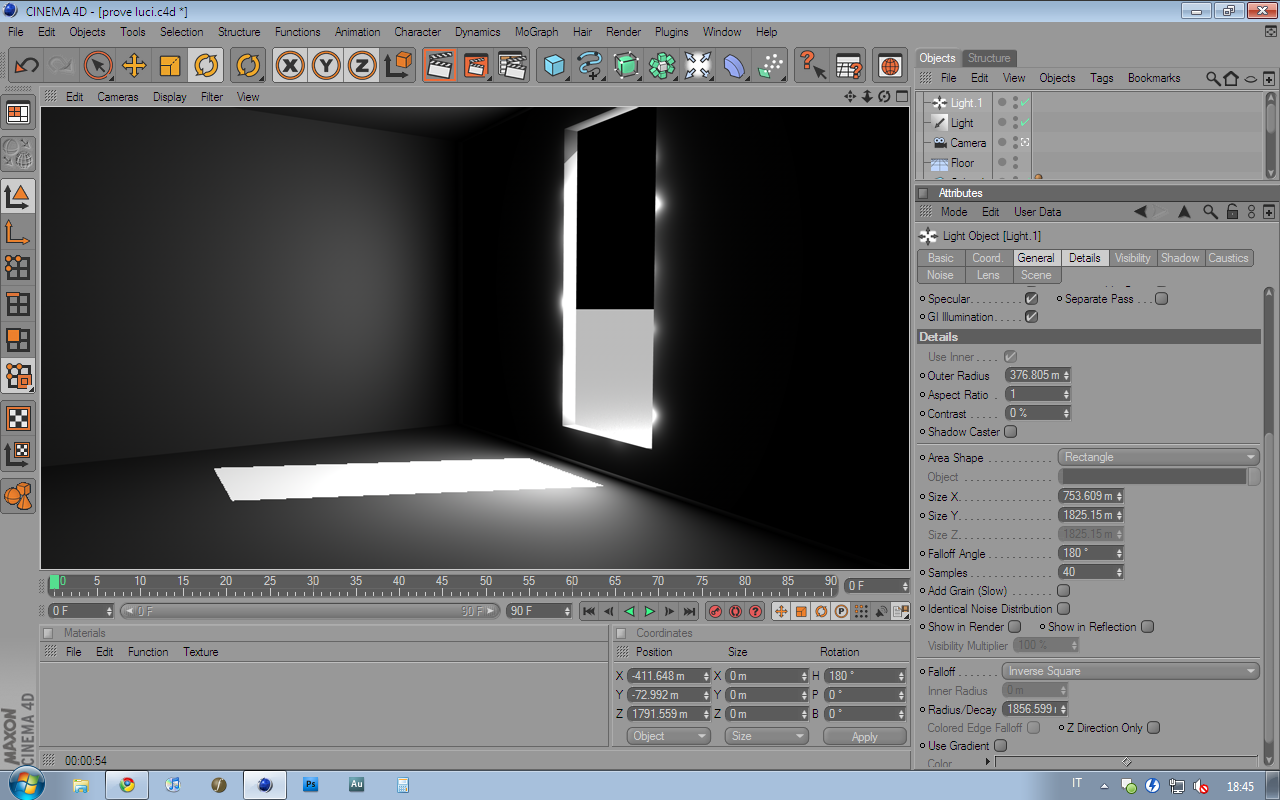This screenshot has width=1280, height=800.
Task: Enable the Show in Render checkbox
Action: 1014,627
